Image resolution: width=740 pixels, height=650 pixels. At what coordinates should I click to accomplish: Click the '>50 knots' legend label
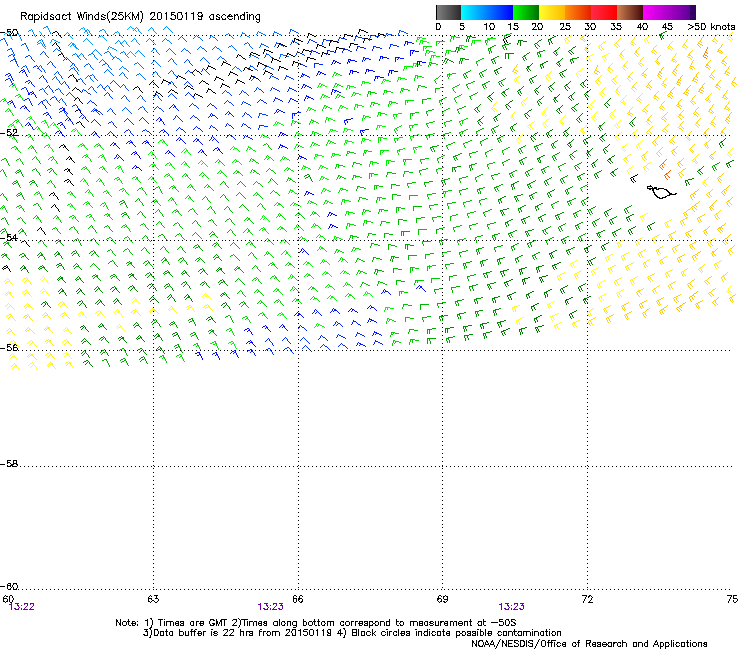(x=711, y=27)
